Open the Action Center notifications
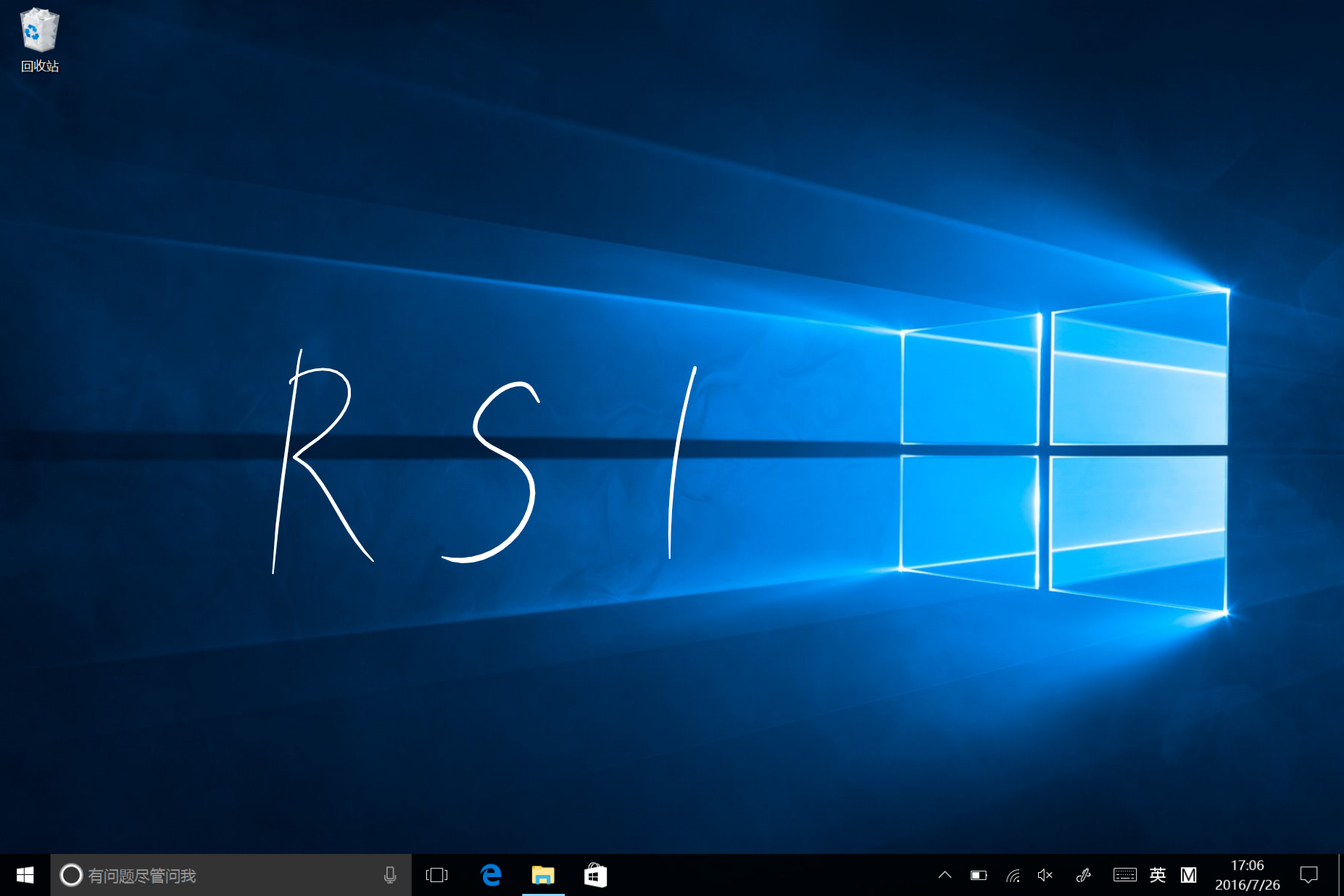This screenshot has width=1344, height=896. pyautogui.click(x=1308, y=875)
